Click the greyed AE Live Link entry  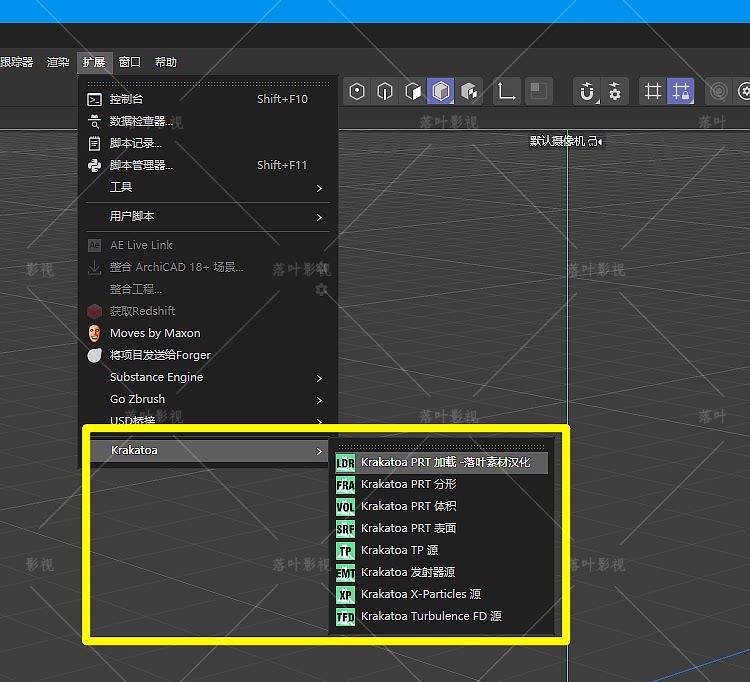(208, 245)
